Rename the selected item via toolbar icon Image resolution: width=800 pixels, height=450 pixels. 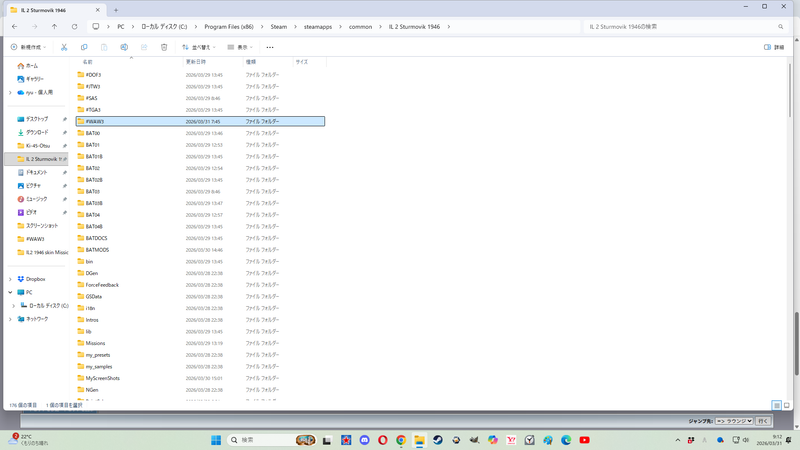(x=124, y=47)
